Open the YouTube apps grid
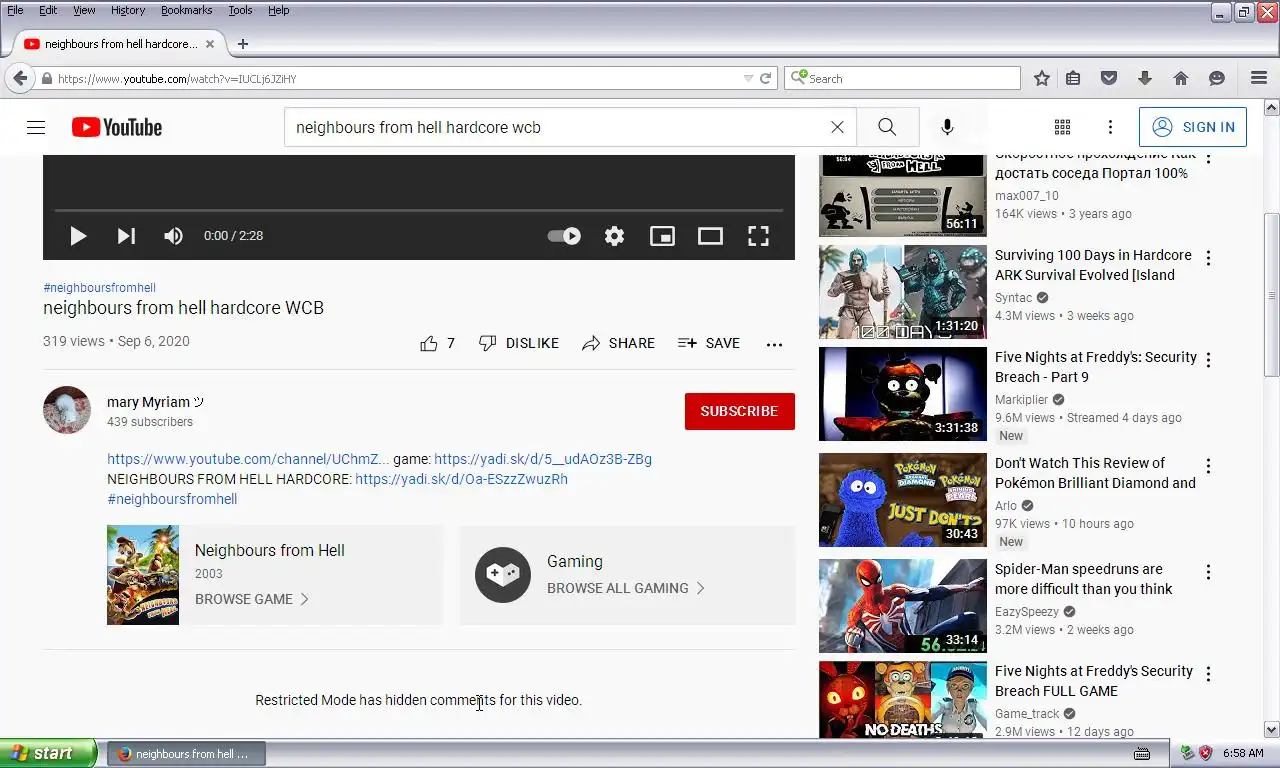 [1062, 127]
